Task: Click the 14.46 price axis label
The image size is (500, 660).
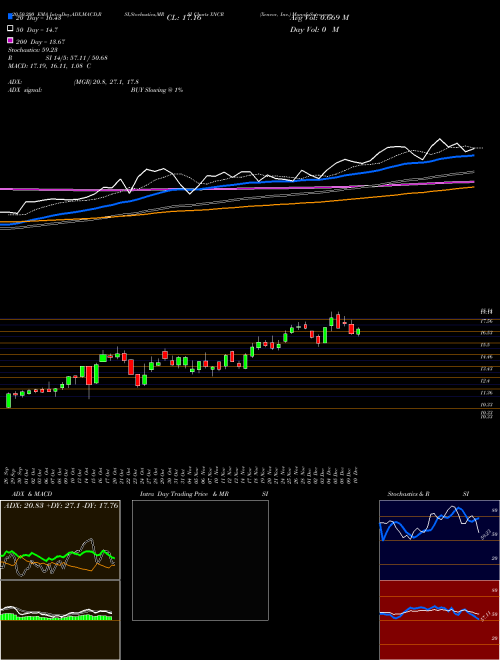Action: 487,357
